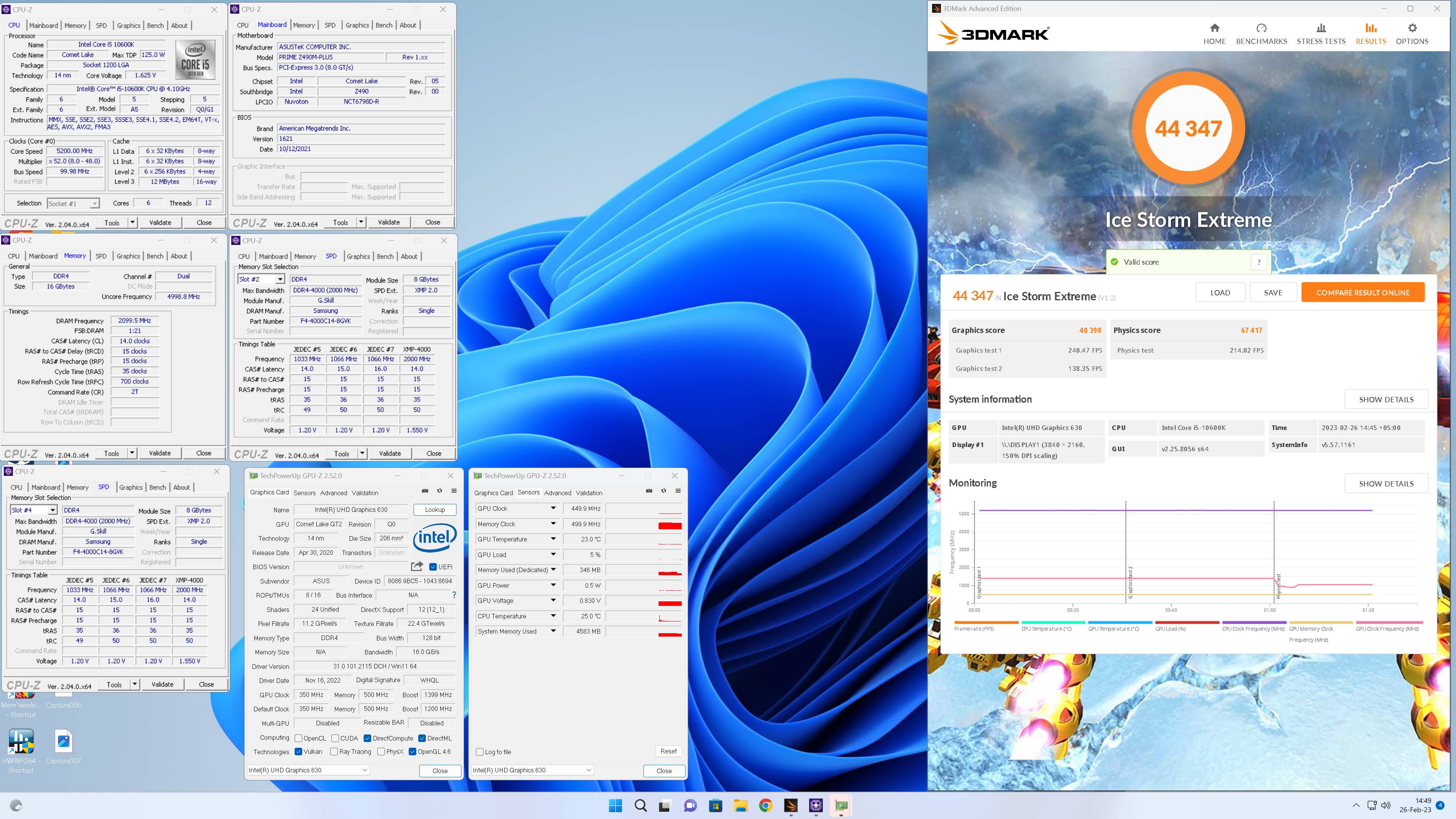The width and height of the screenshot is (1456, 819).
Task: Click the Physics test marker on monitoring chart
Action: [x=1278, y=586]
